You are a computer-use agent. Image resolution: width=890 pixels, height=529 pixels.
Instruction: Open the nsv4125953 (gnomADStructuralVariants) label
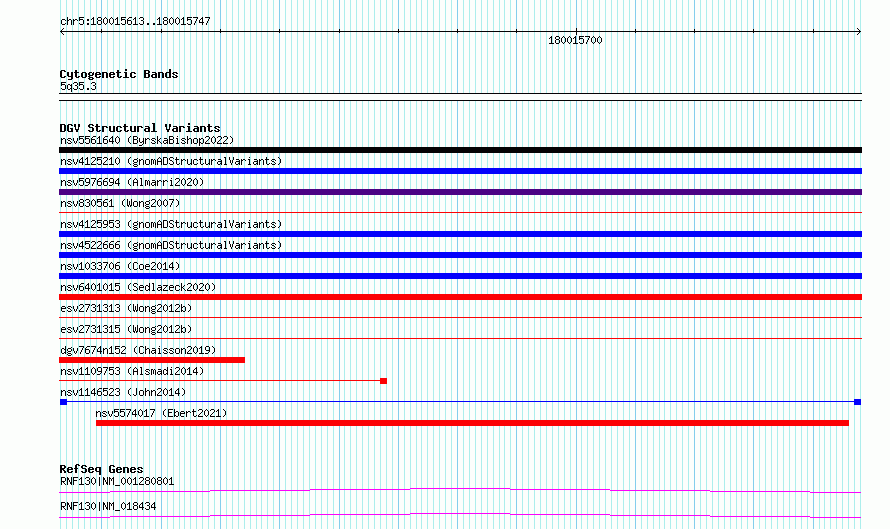pyautogui.click(x=171, y=224)
